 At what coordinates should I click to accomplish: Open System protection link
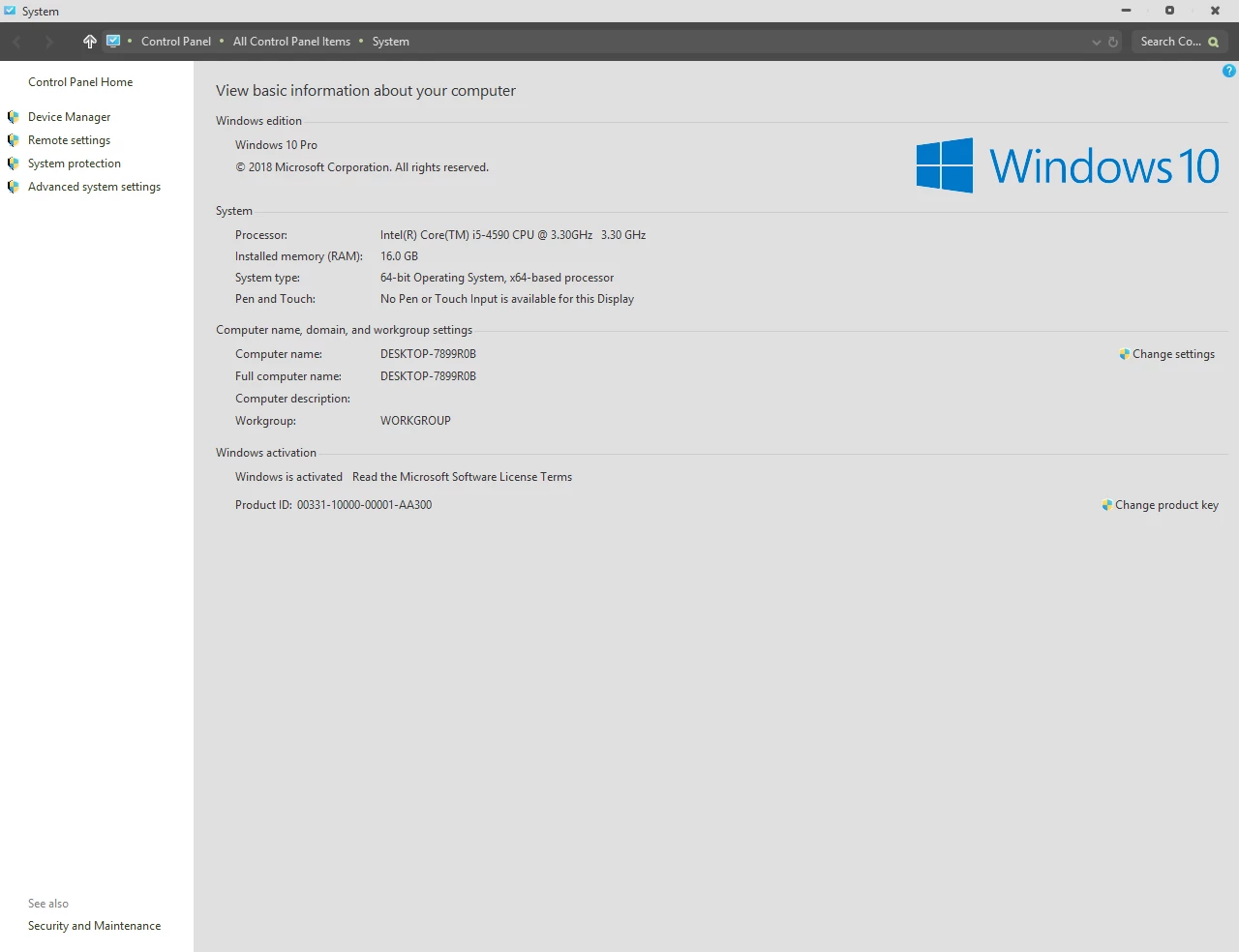coord(75,164)
